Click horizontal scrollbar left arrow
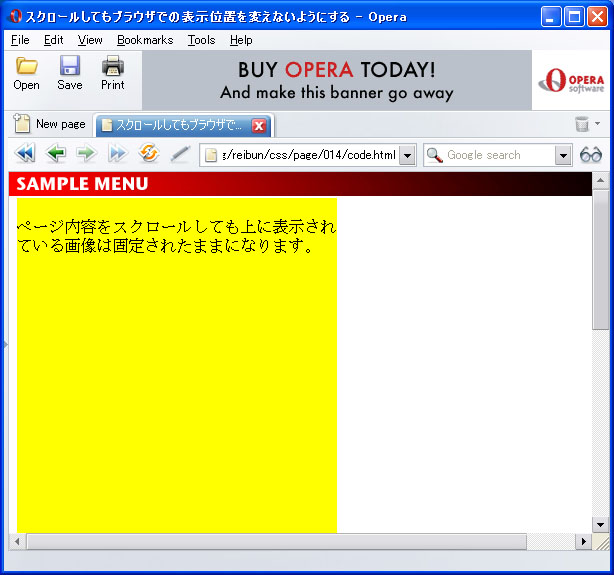Image resolution: width=614 pixels, height=575 pixels. (17, 541)
